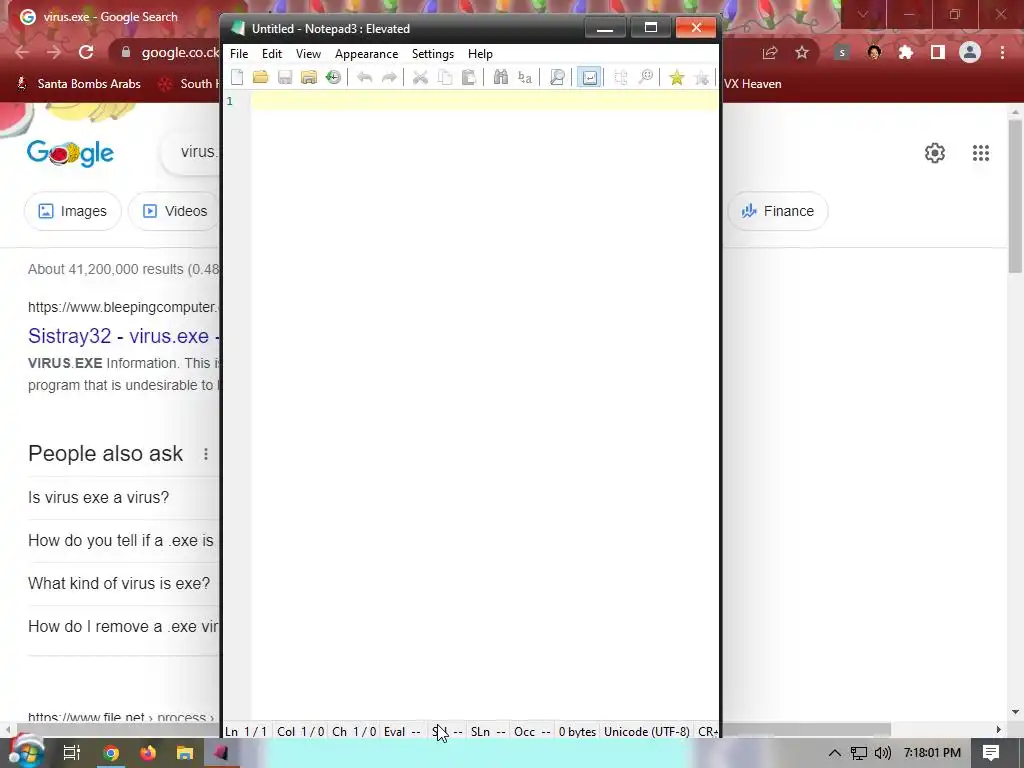Click the New document toolbar icon
Image resolution: width=1024 pixels, height=768 pixels.
pos(237,77)
